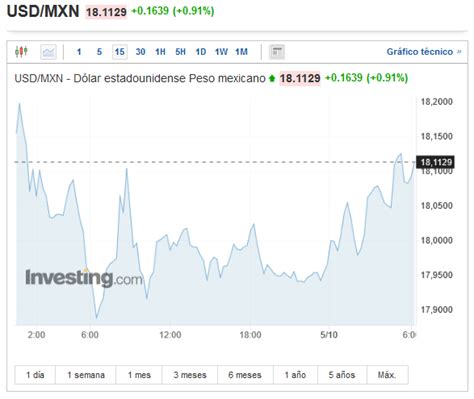Select the 3 meses range button
Image resolution: width=474 pixels, height=399 pixels.
pyautogui.click(x=190, y=375)
